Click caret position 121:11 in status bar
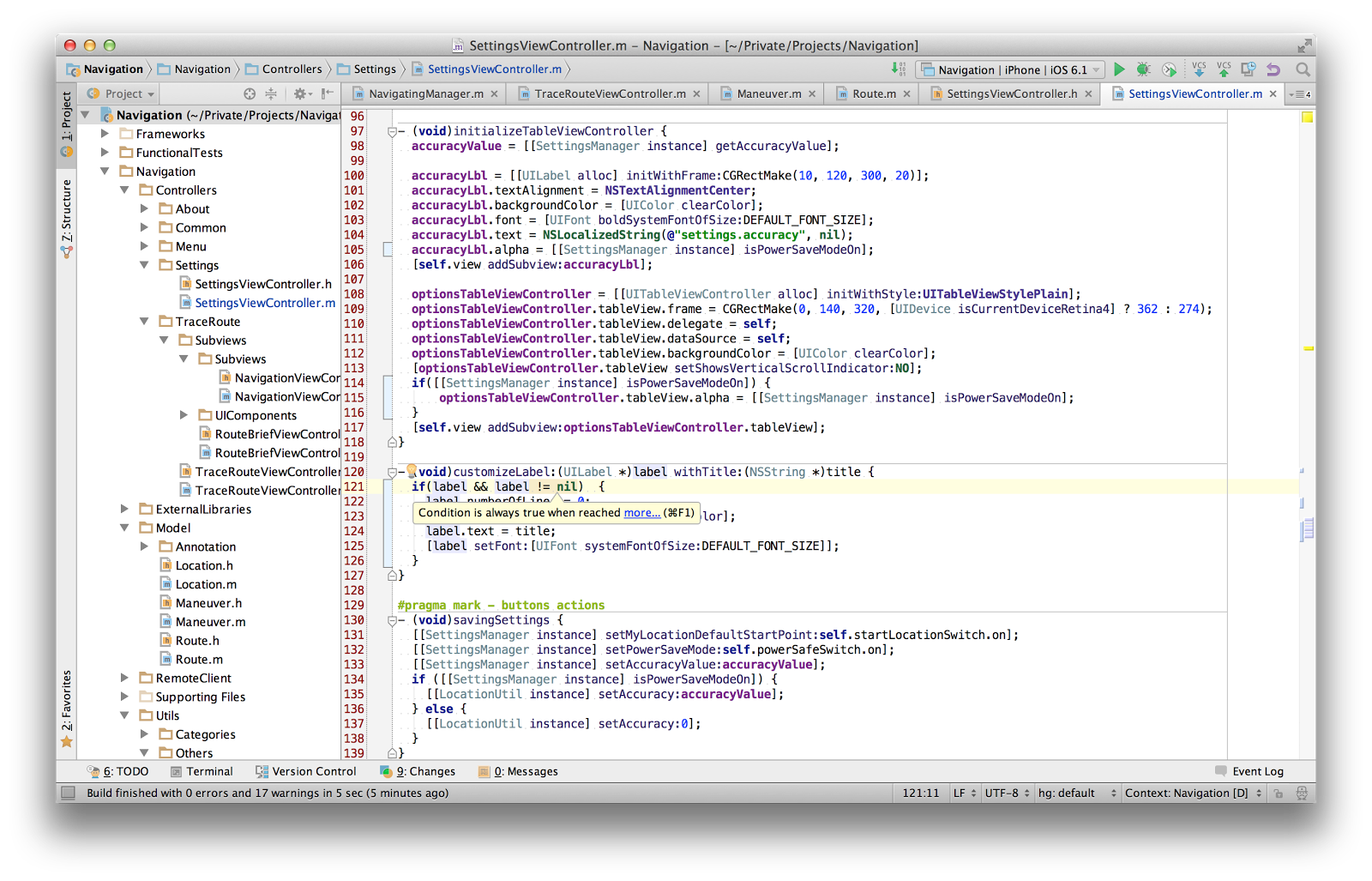Viewport: 1372px width, 881px height. tap(921, 793)
